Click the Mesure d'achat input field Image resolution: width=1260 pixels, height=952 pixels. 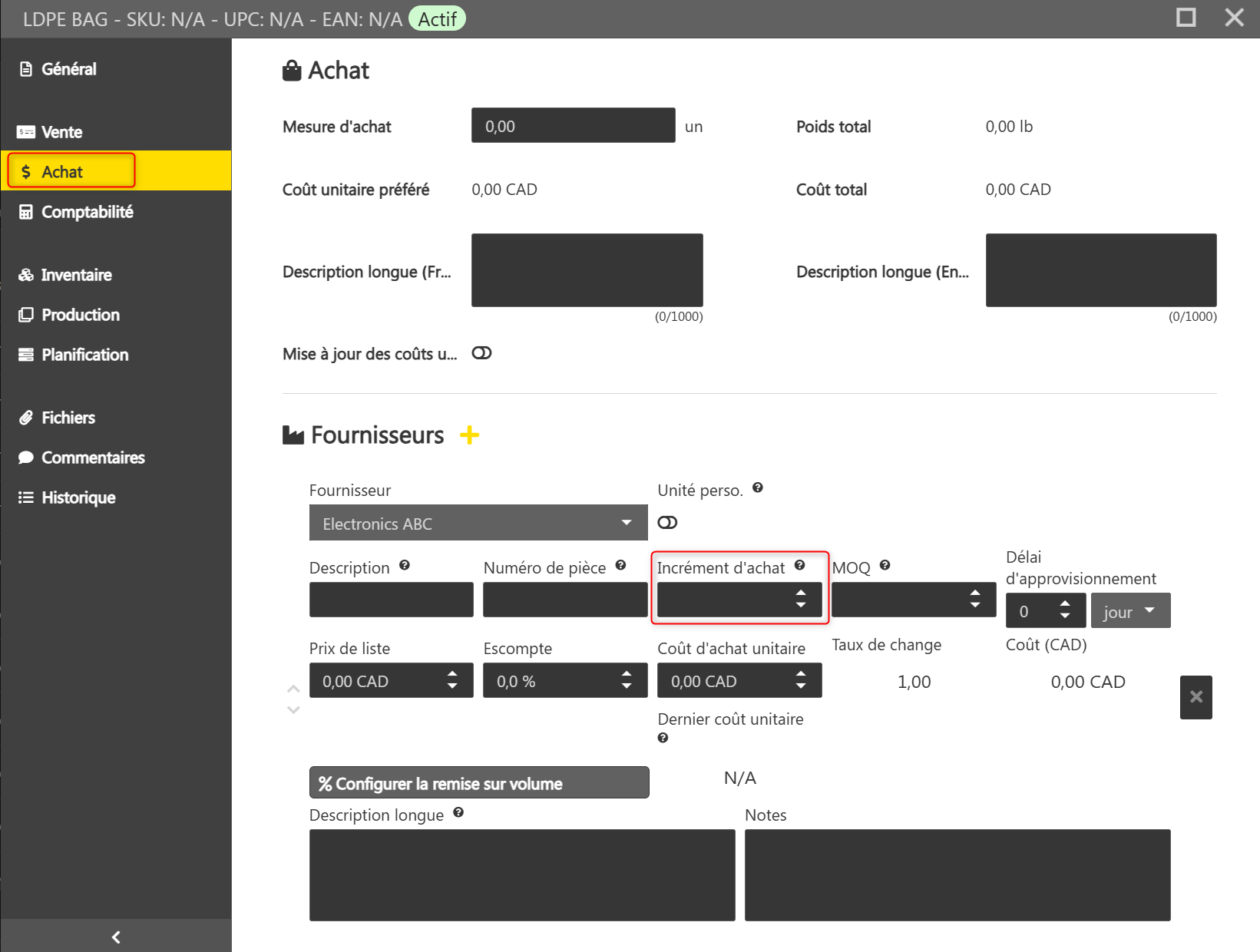(573, 126)
